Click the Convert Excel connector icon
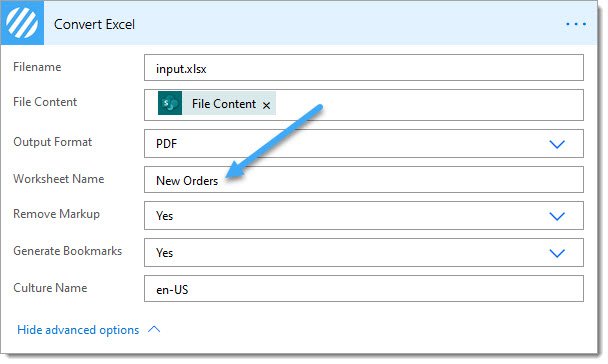This screenshot has height=364, width=608. point(22,23)
